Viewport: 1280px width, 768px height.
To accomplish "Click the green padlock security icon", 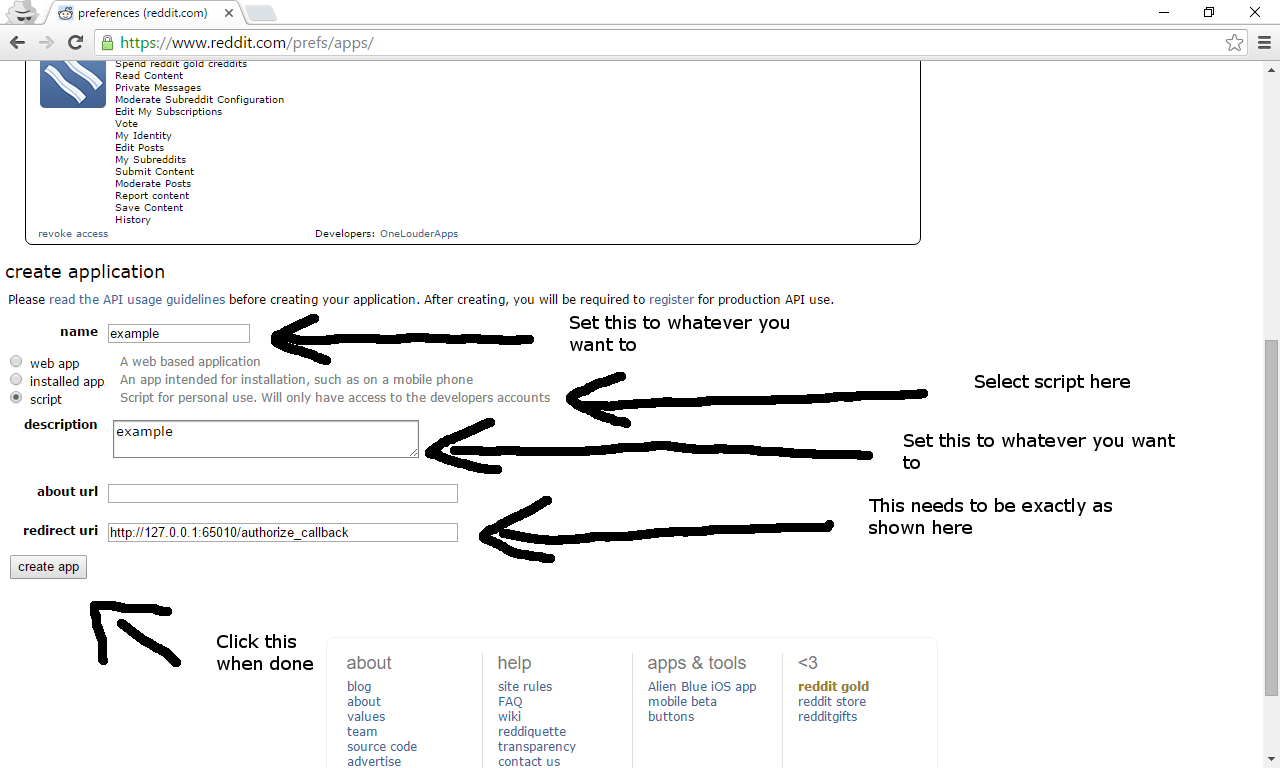I will 107,43.
